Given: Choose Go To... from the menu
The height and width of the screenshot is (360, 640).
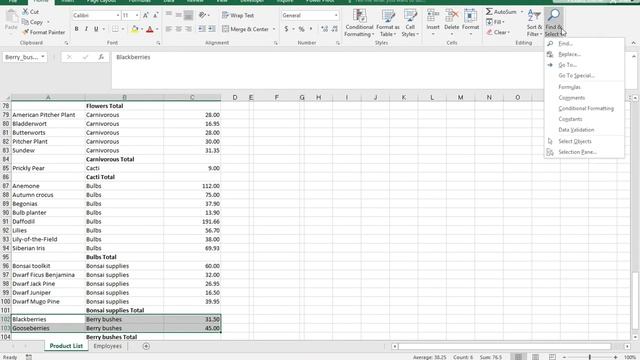Looking at the screenshot, I should 584,65.
